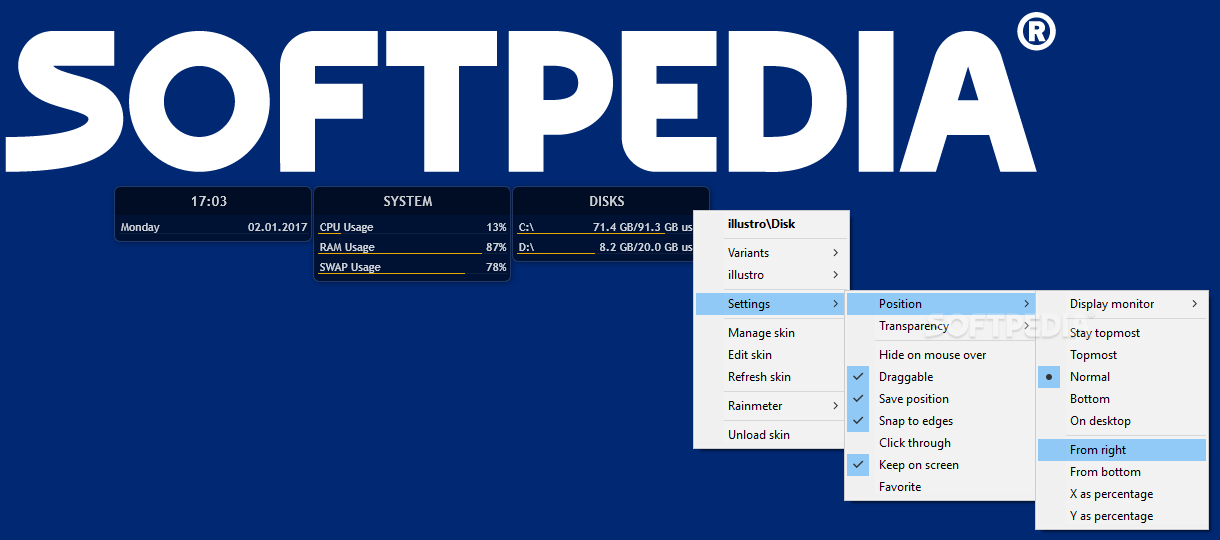The height and width of the screenshot is (540, 1220).
Task: Open the Display monitor submenu
Action: 1121,304
